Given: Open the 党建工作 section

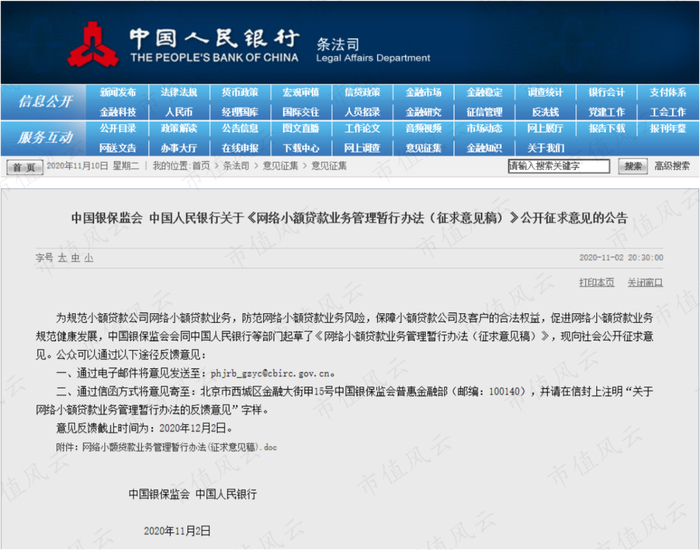Looking at the screenshot, I should pos(606,112).
